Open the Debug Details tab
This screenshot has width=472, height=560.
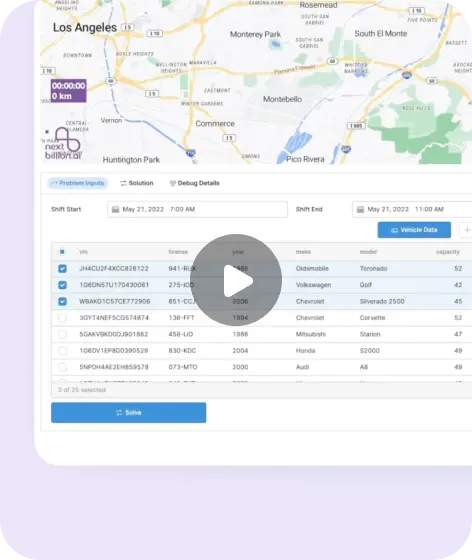(x=194, y=183)
